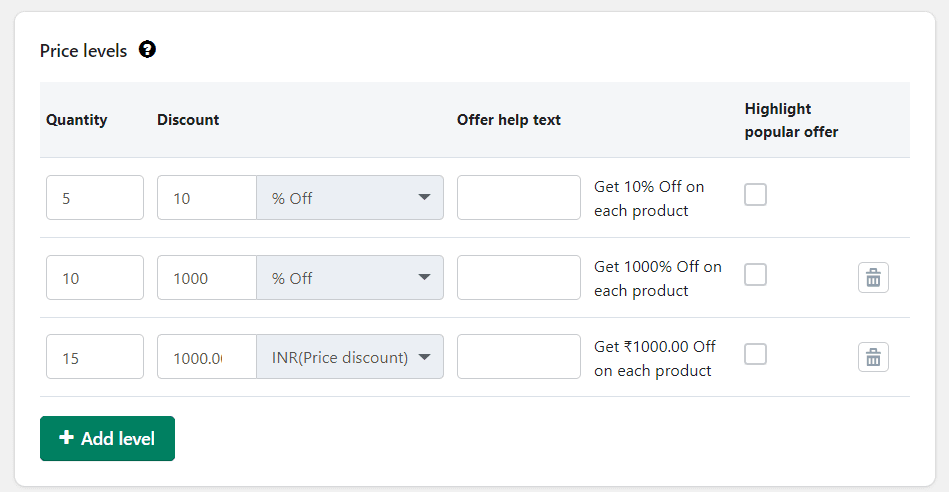The width and height of the screenshot is (949, 492).
Task: Click the offer help text field for first level
Action: (519, 198)
